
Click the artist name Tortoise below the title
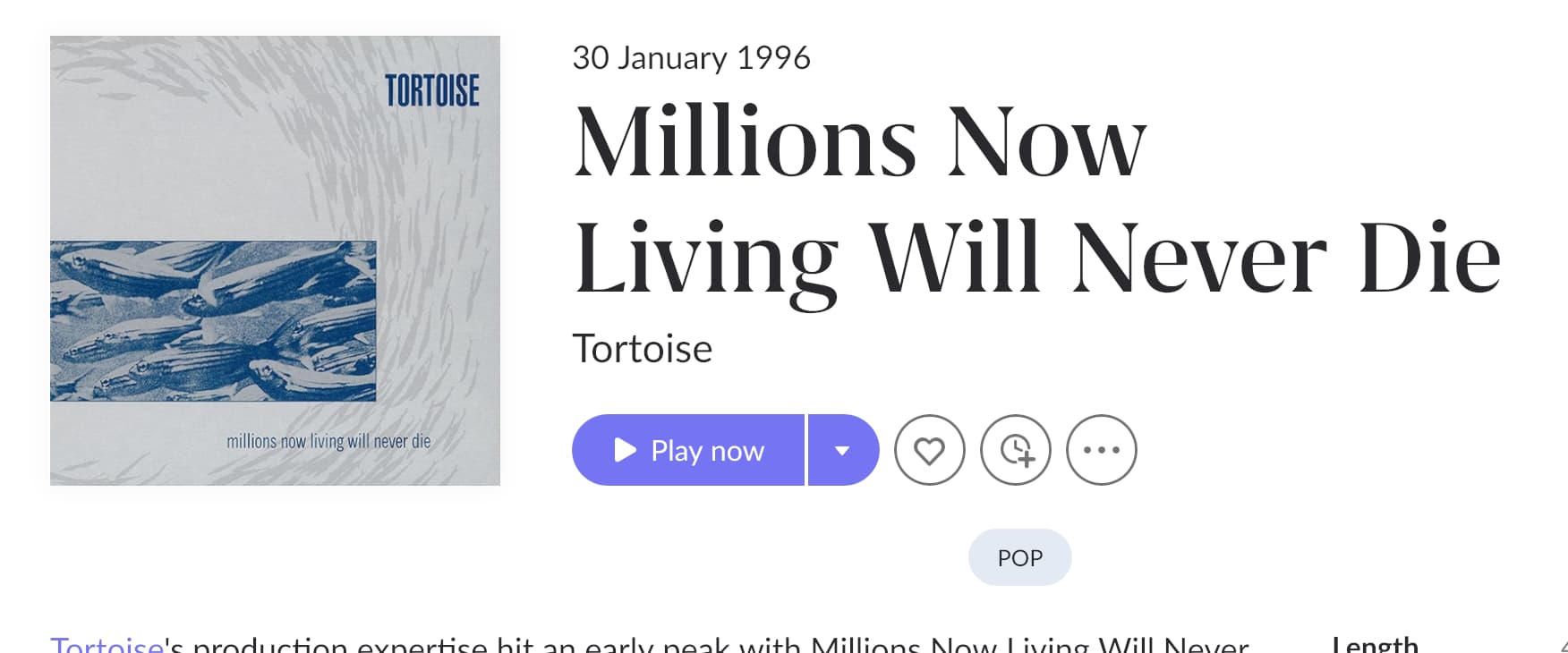point(642,349)
